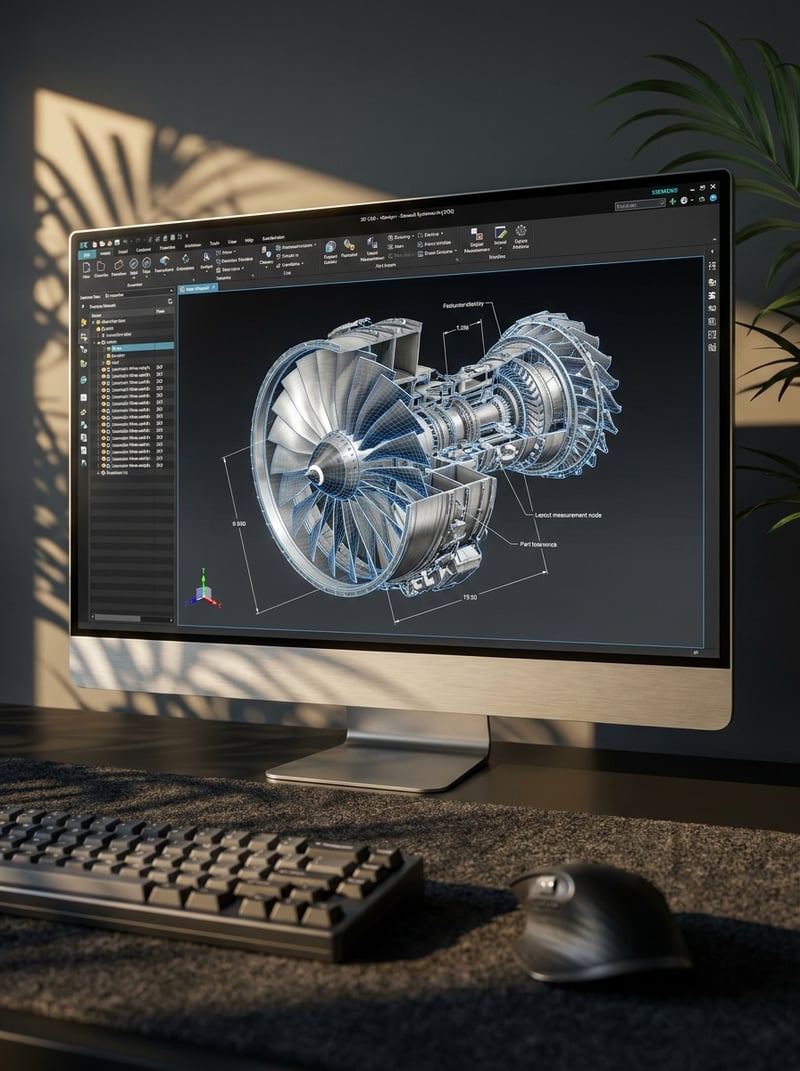
Task: Click the blank new-document icon in the ribbon
Action: click(x=86, y=268)
